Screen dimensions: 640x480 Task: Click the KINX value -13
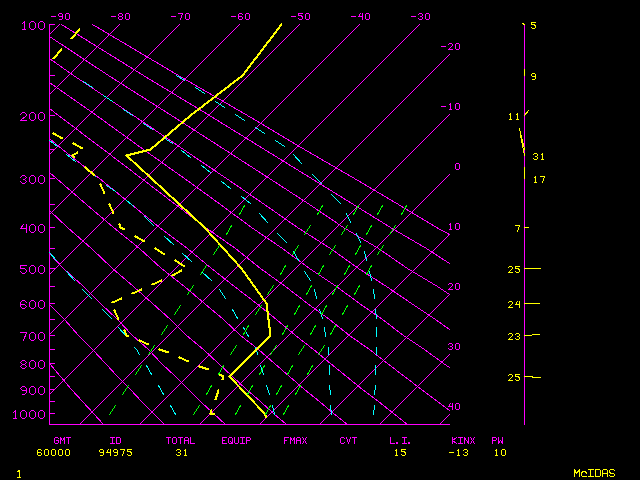point(461,453)
